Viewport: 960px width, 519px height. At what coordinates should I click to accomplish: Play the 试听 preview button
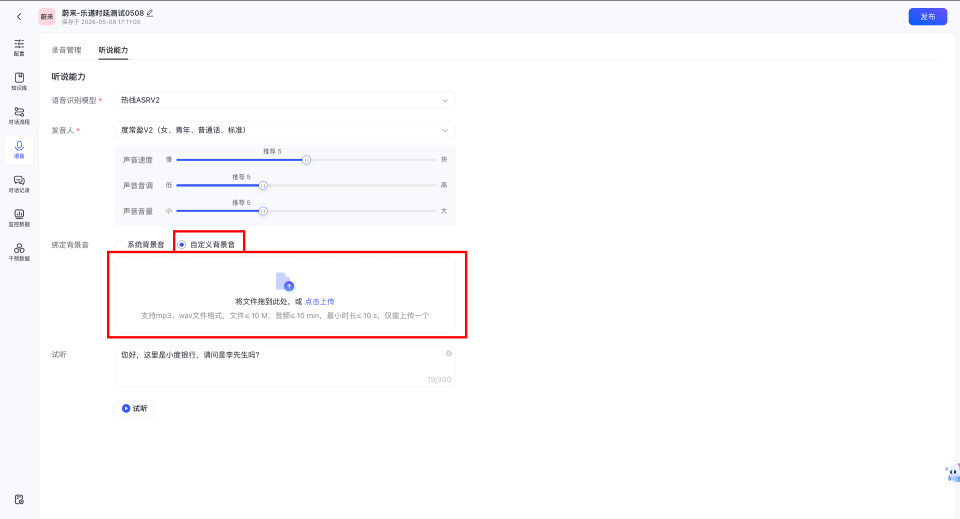[x=134, y=408]
